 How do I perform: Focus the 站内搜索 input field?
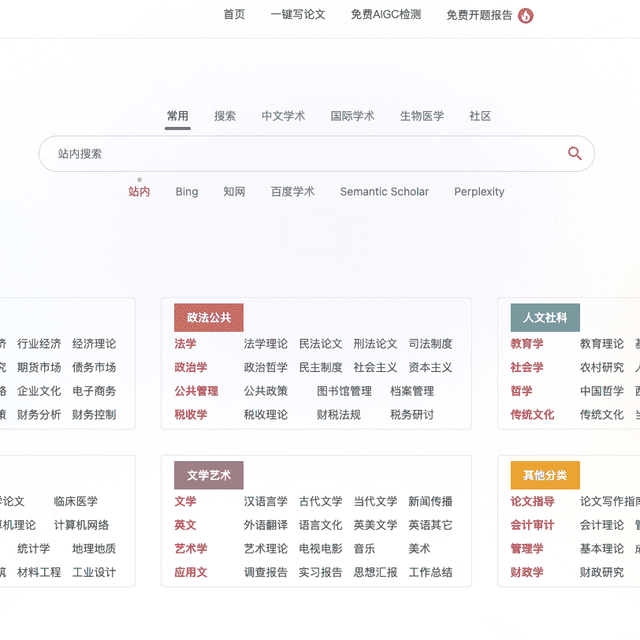pyautogui.click(x=316, y=154)
